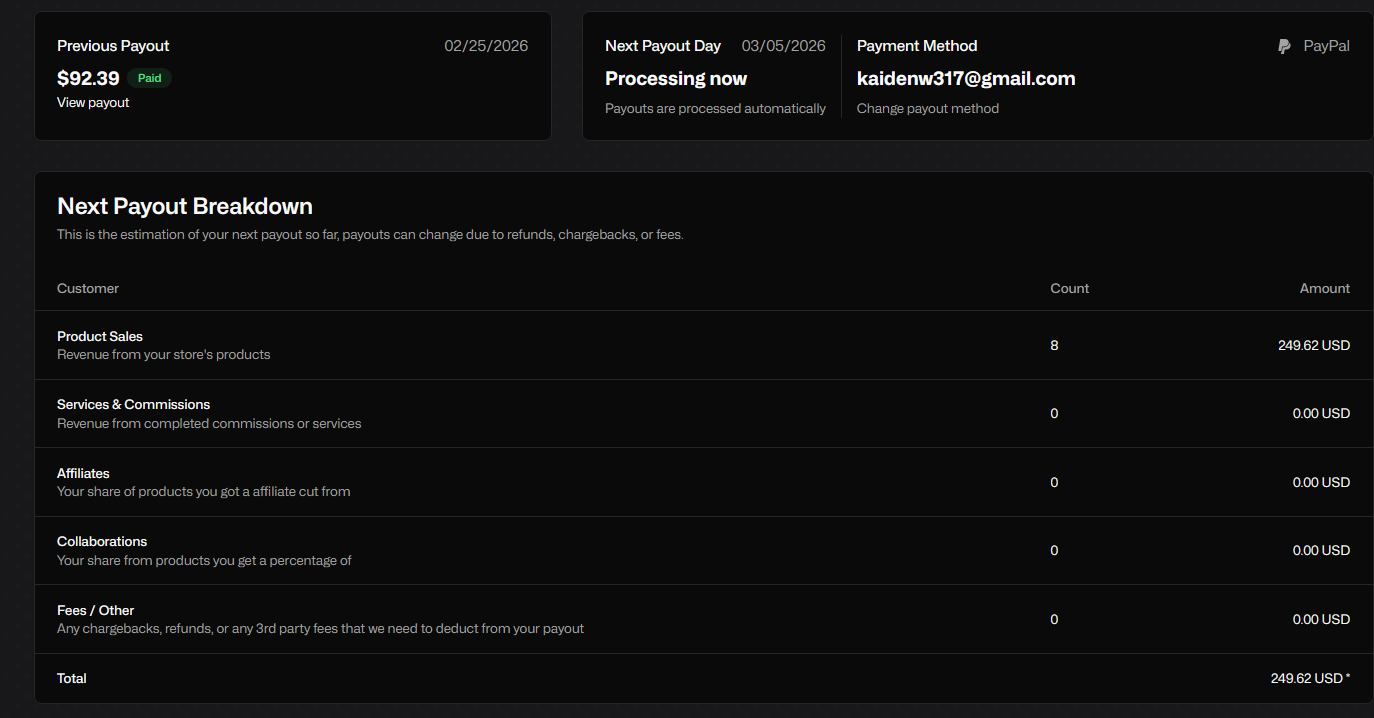
Task: Click the 249.62 USD total amount
Action: click(1310, 678)
